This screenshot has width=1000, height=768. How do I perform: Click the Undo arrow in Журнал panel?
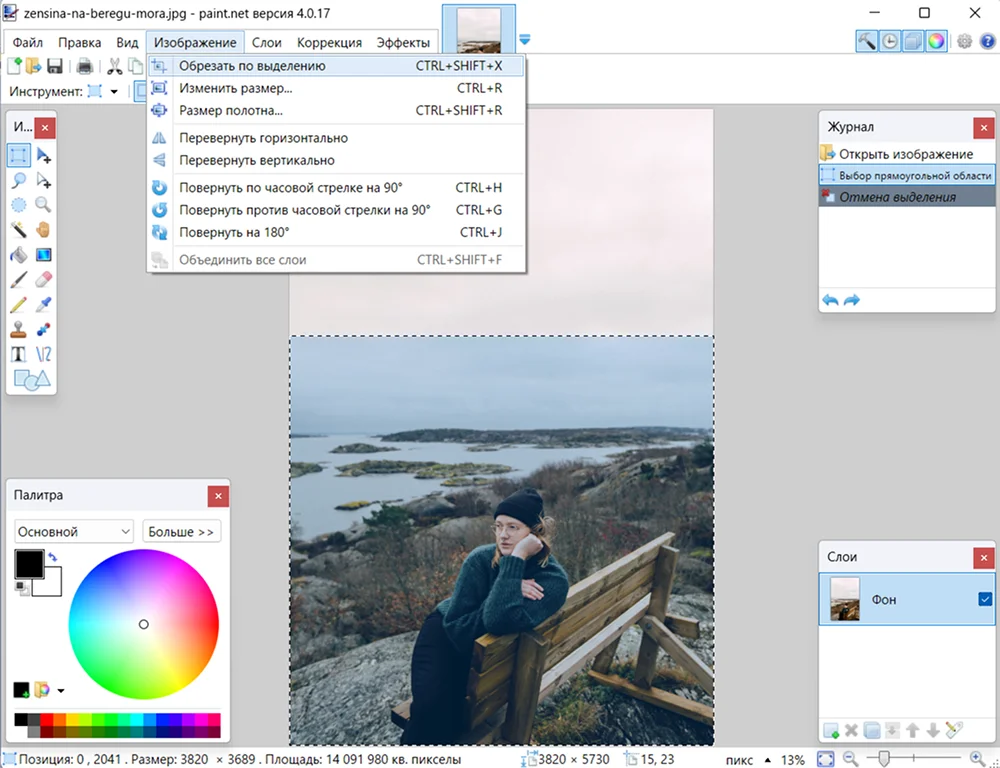coord(830,300)
